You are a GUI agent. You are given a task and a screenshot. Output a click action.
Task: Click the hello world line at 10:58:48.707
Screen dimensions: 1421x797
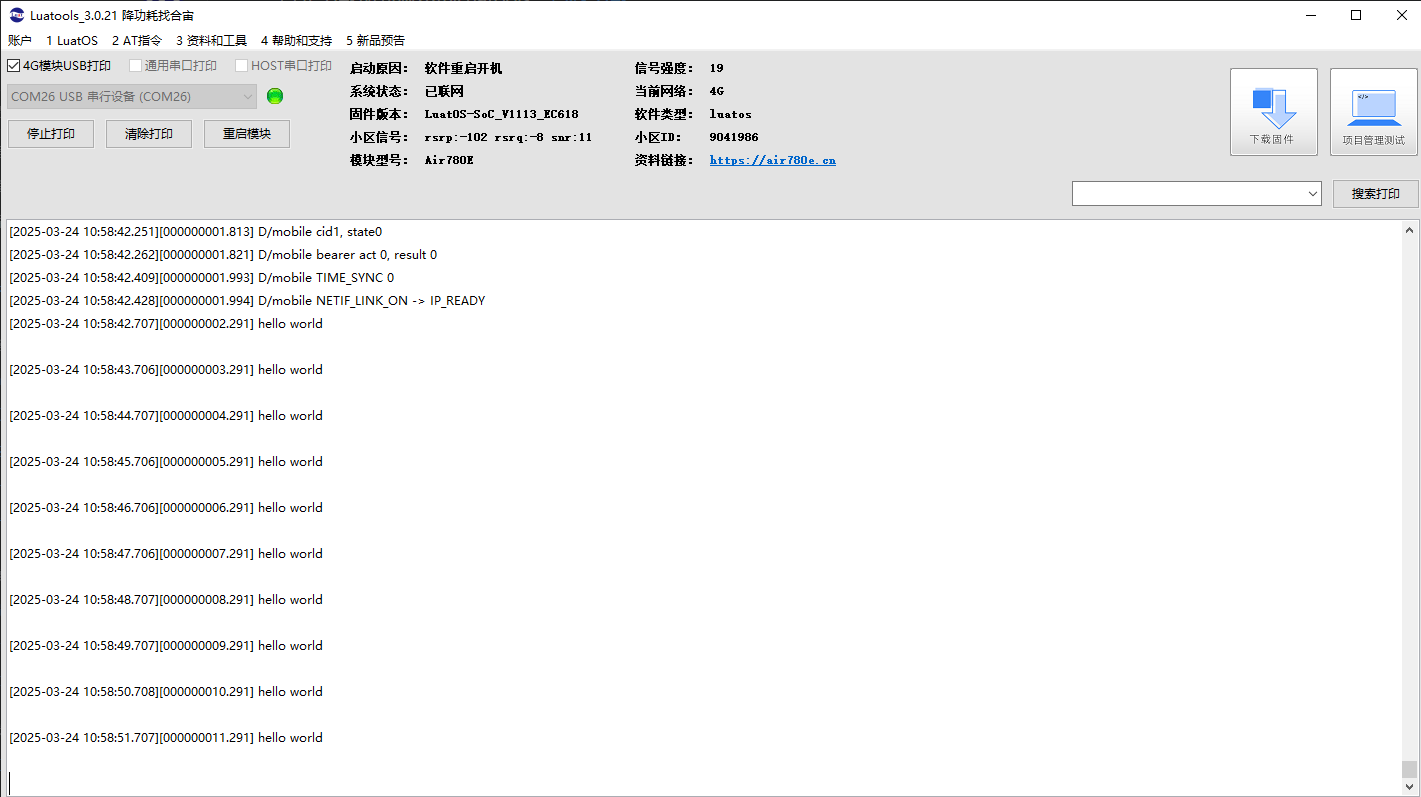click(166, 600)
